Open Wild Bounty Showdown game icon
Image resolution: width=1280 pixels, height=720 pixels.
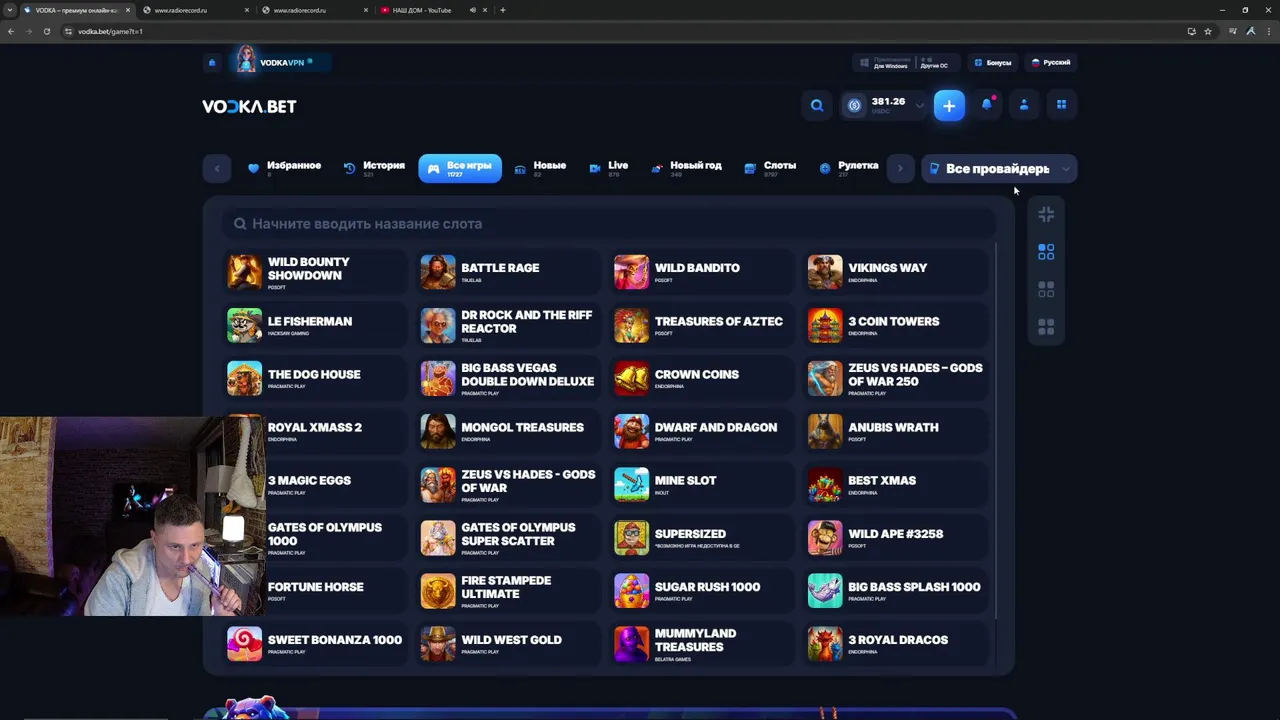click(x=244, y=272)
